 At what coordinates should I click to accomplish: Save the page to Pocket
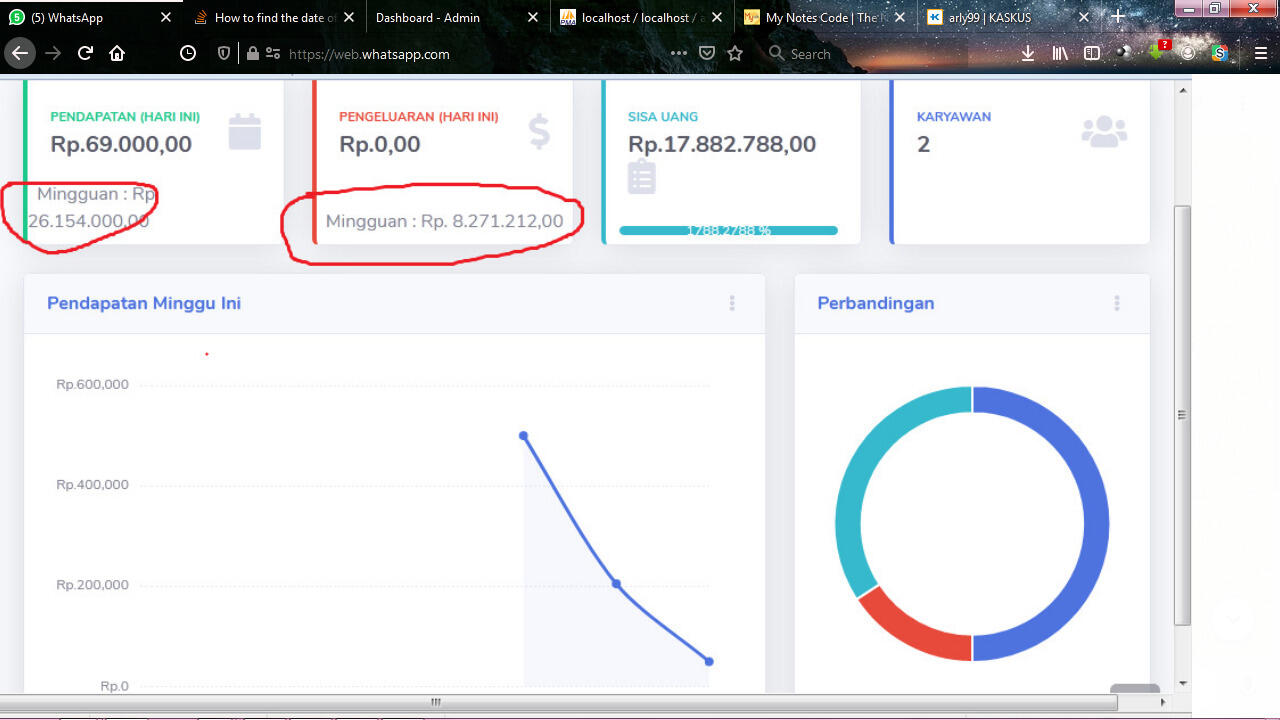pos(707,52)
